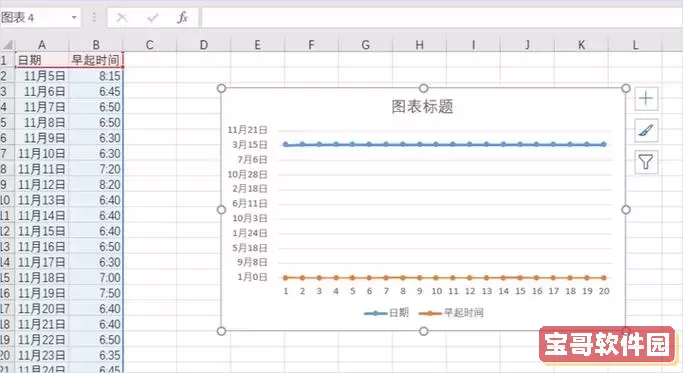Screen dimensions: 683x373
Task: Click horizontal axis label 20
Action: (x=604, y=291)
